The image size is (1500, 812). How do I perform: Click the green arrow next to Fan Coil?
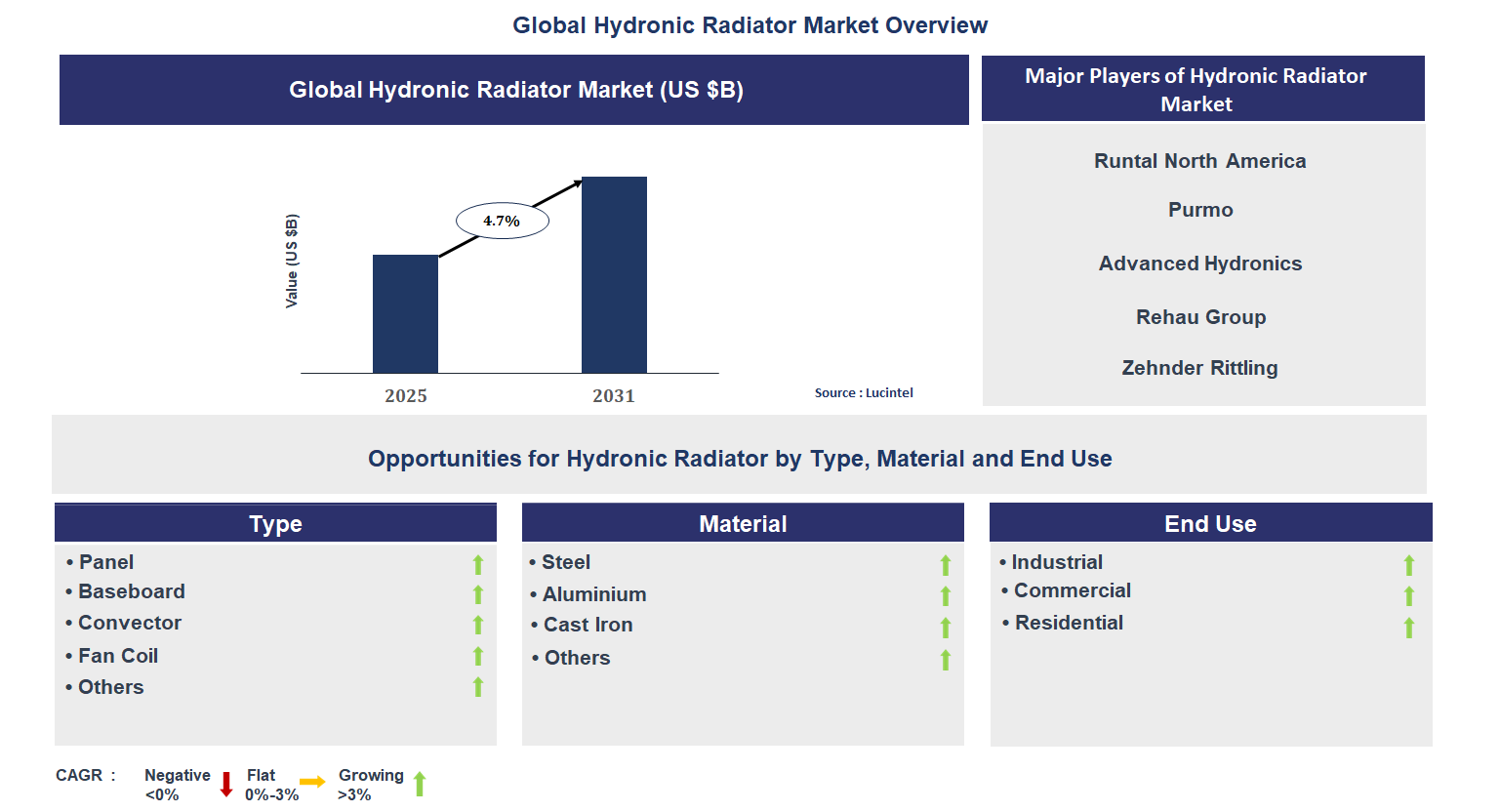[x=477, y=657]
